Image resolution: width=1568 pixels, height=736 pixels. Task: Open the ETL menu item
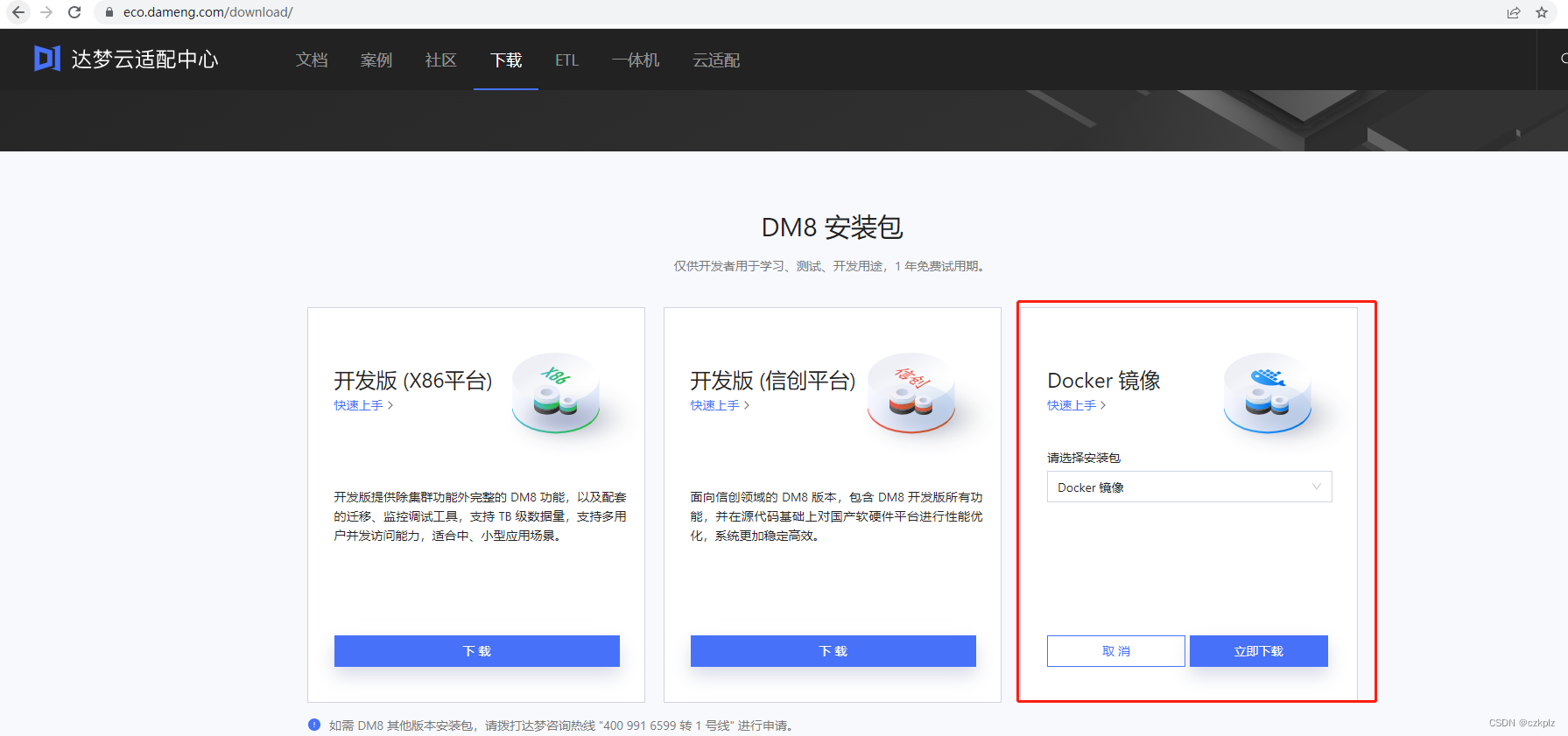(x=567, y=60)
